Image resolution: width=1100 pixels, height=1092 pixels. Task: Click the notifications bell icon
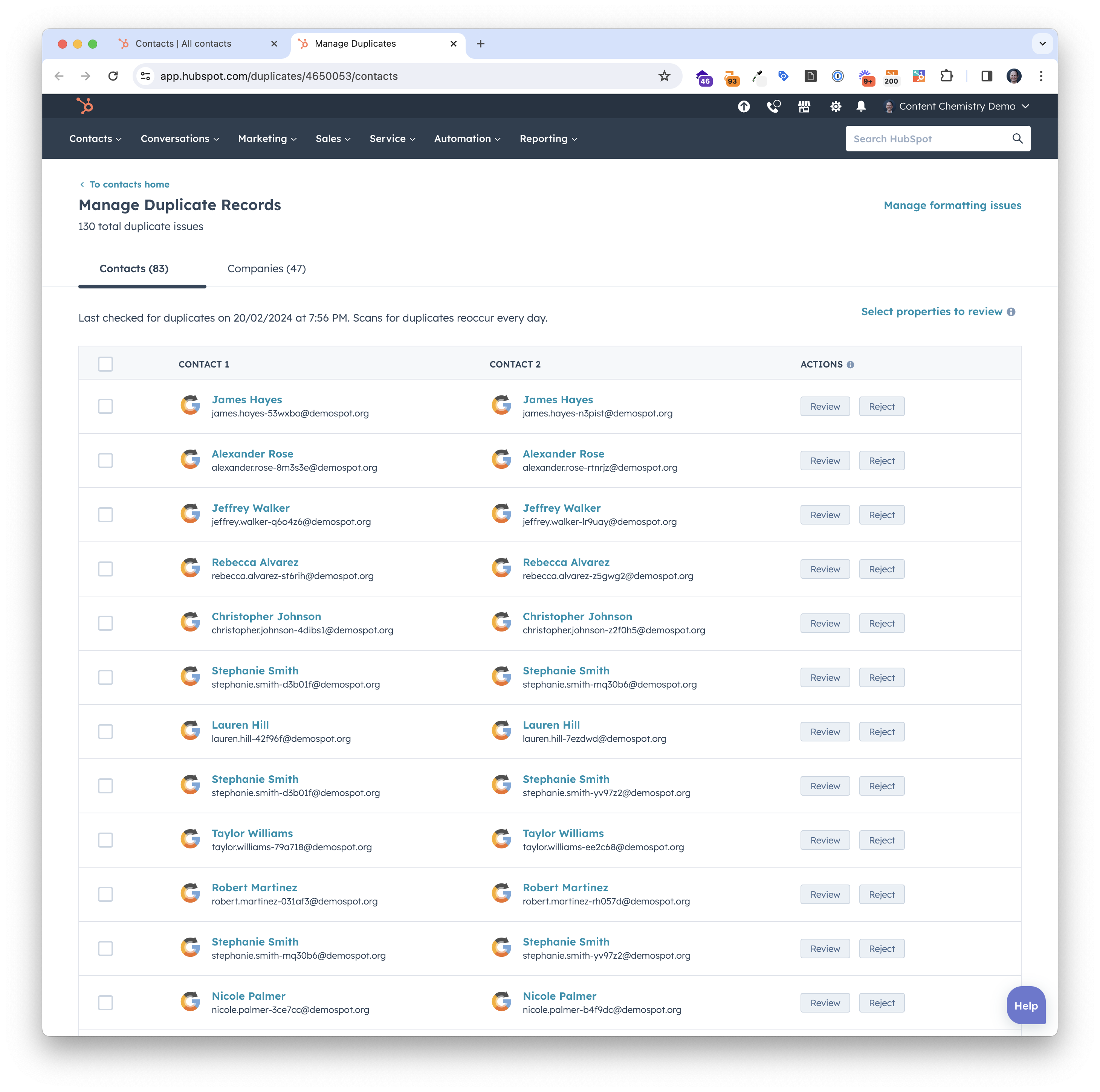click(x=862, y=107)
